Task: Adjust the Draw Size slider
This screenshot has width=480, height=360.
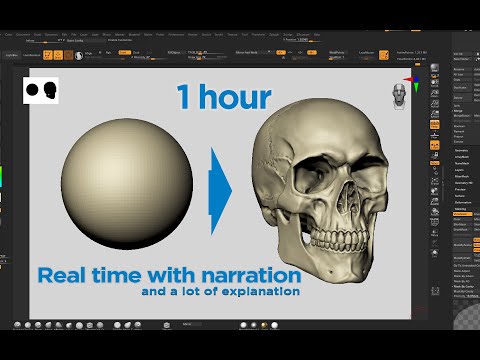Action: click(x=207, y=57)
